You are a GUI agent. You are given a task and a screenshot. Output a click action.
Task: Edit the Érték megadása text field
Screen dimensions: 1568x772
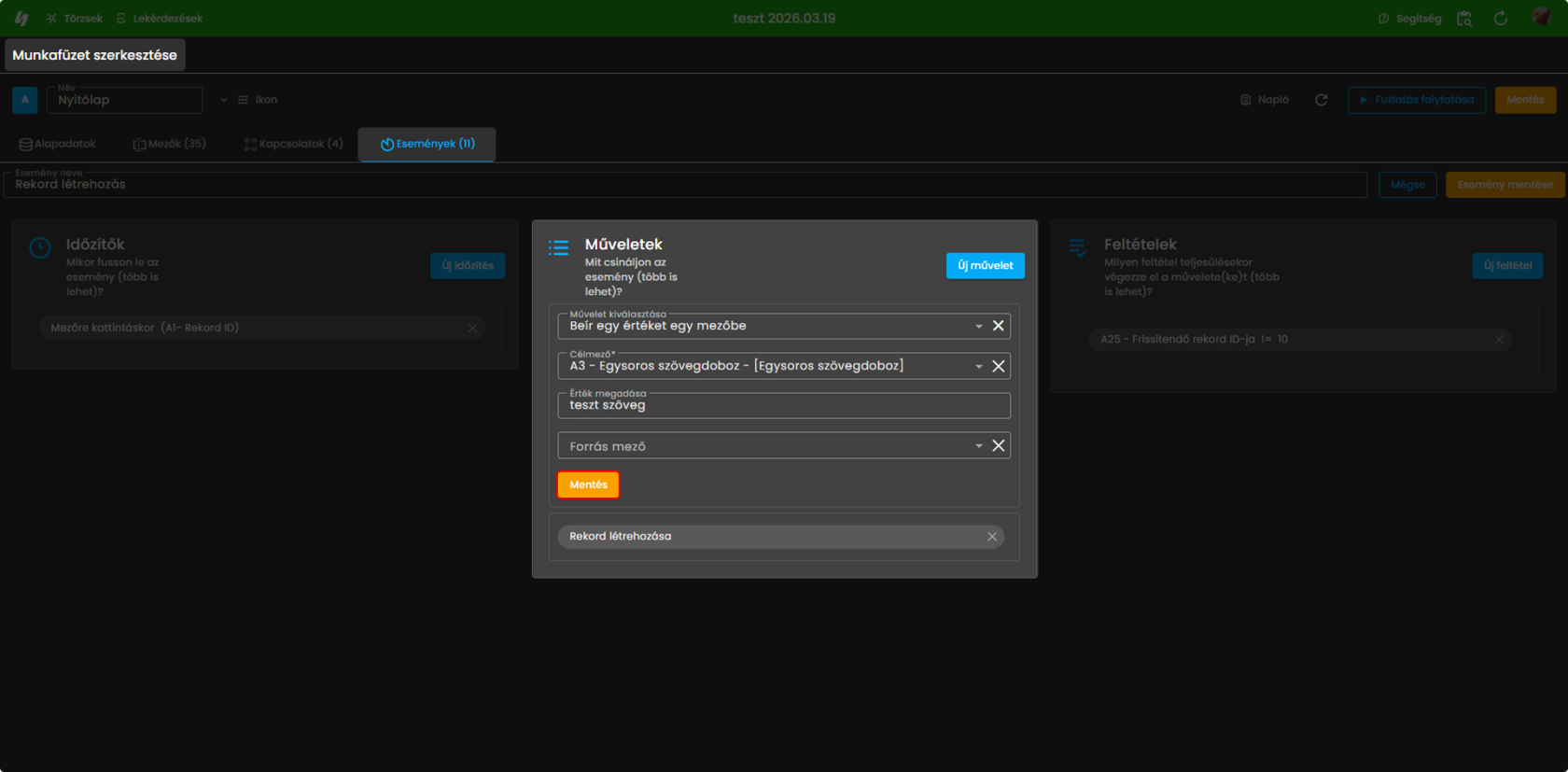784,405
